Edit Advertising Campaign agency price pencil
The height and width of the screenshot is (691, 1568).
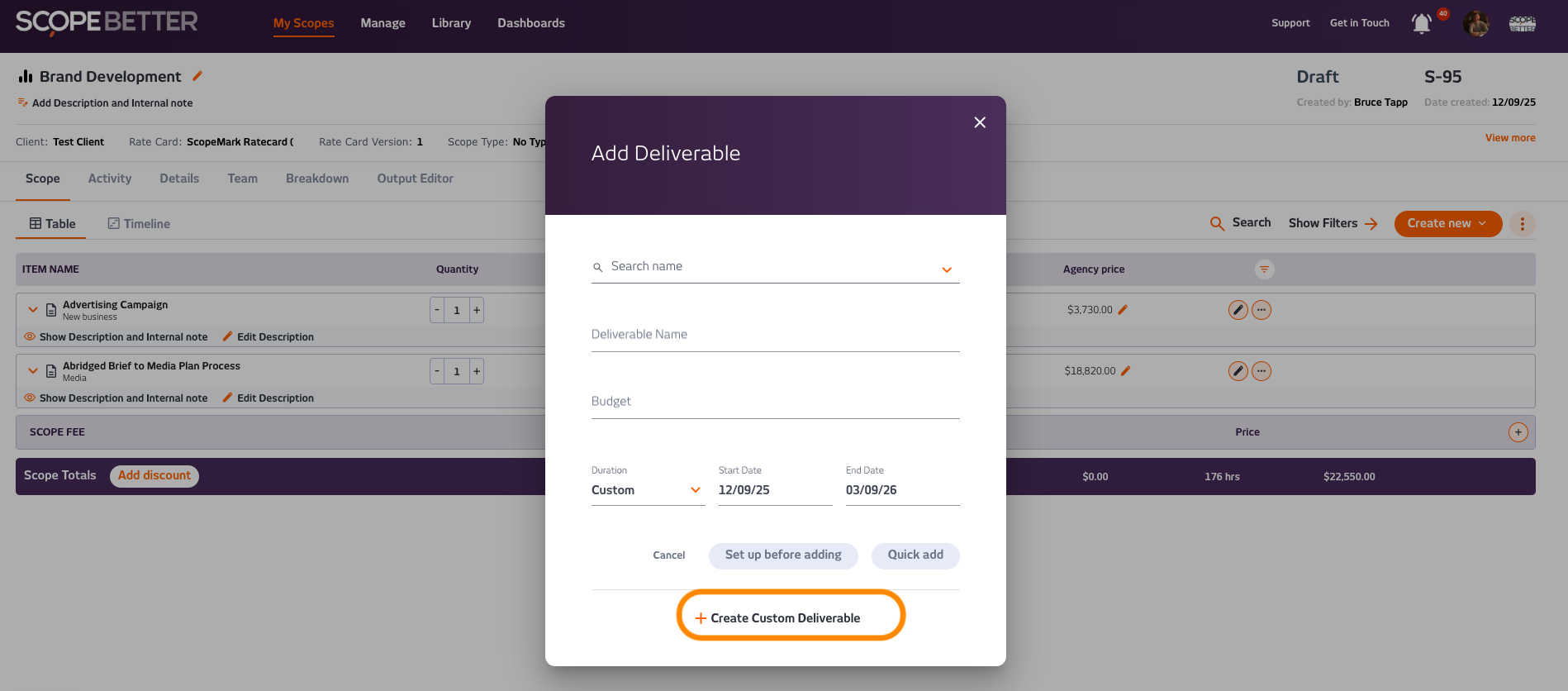point(1123,310)
